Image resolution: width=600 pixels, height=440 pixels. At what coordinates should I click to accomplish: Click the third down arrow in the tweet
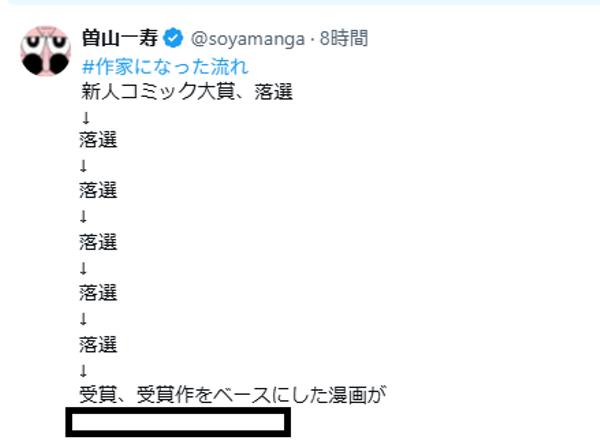tap(84, 217)
